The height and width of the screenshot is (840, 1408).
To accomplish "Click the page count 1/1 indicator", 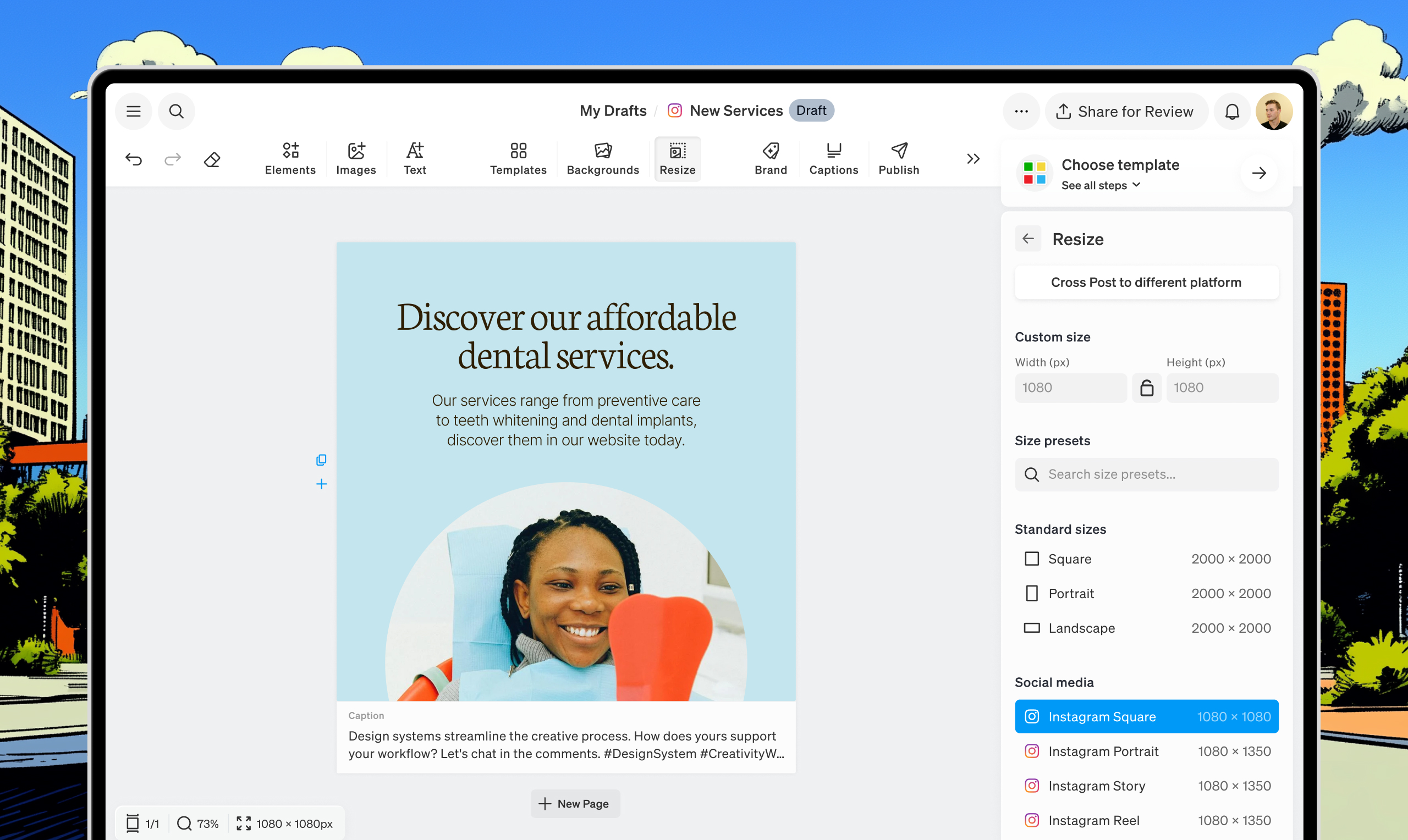I will click(142, 824).
